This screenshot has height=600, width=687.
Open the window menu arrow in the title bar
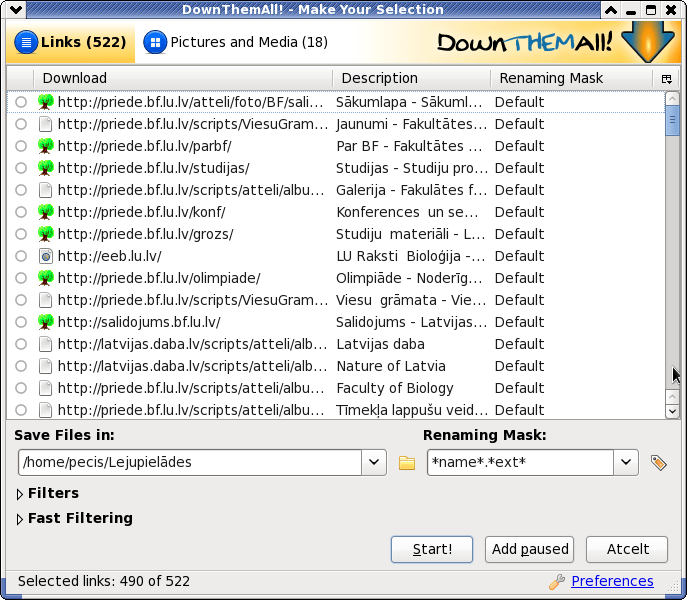(16, 10)
